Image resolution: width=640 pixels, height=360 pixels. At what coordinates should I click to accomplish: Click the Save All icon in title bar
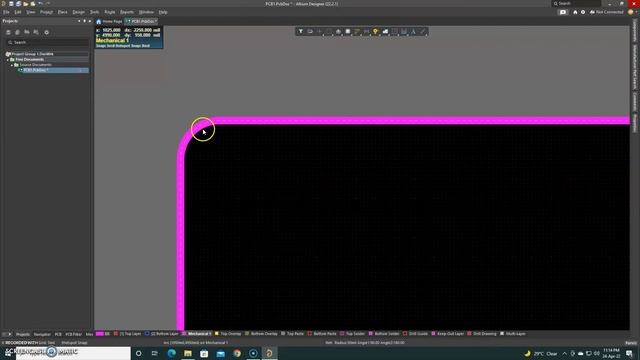(18, 4)
